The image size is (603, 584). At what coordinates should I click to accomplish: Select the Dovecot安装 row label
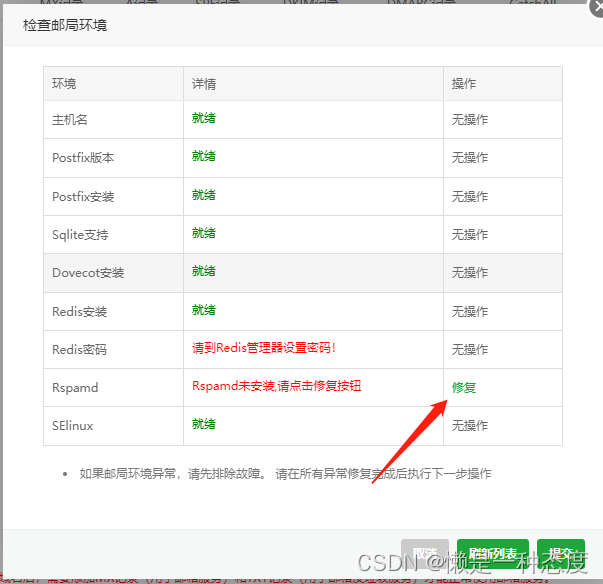(x=88, y=273)
